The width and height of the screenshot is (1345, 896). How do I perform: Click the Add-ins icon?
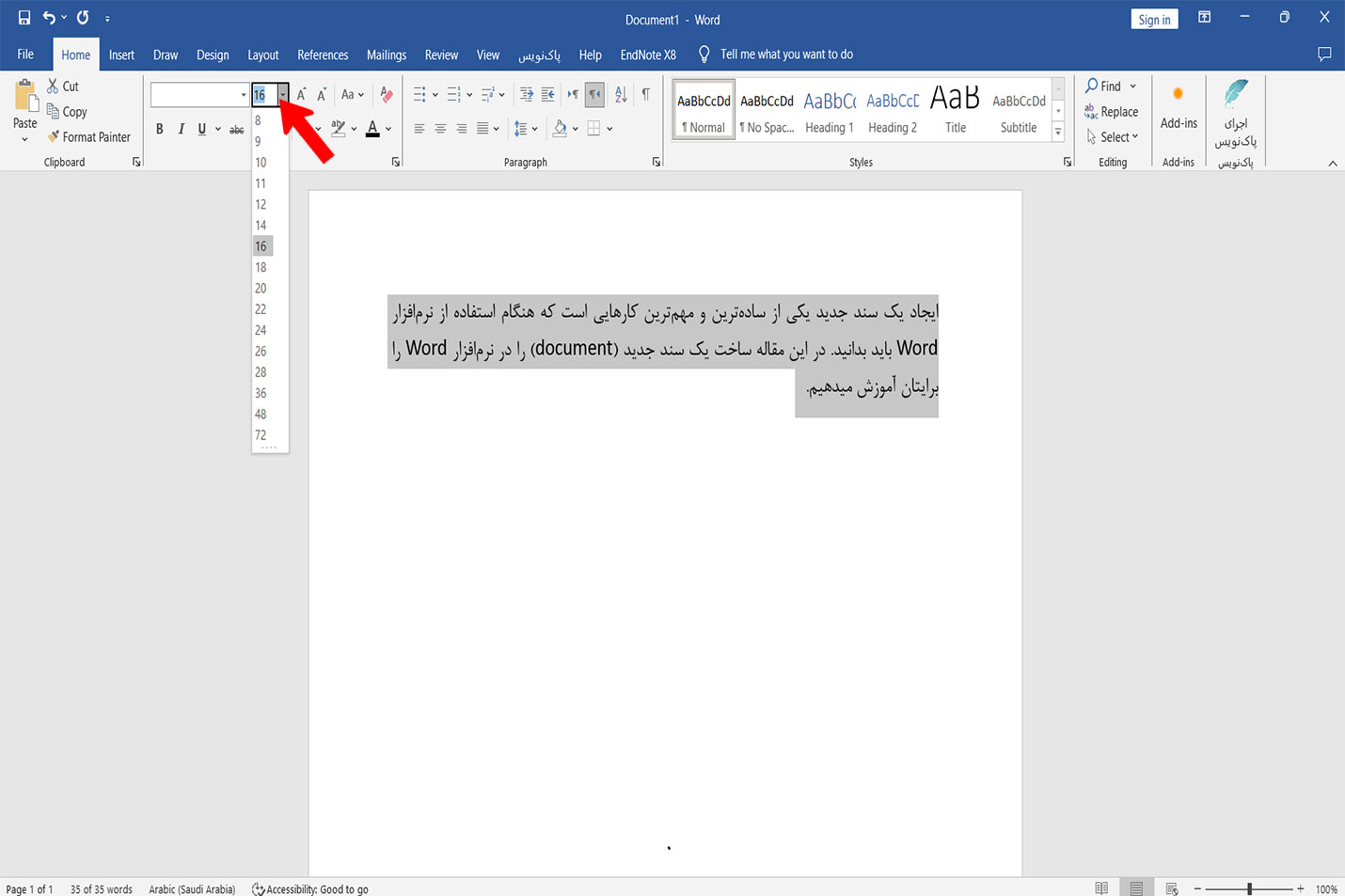1179,94
